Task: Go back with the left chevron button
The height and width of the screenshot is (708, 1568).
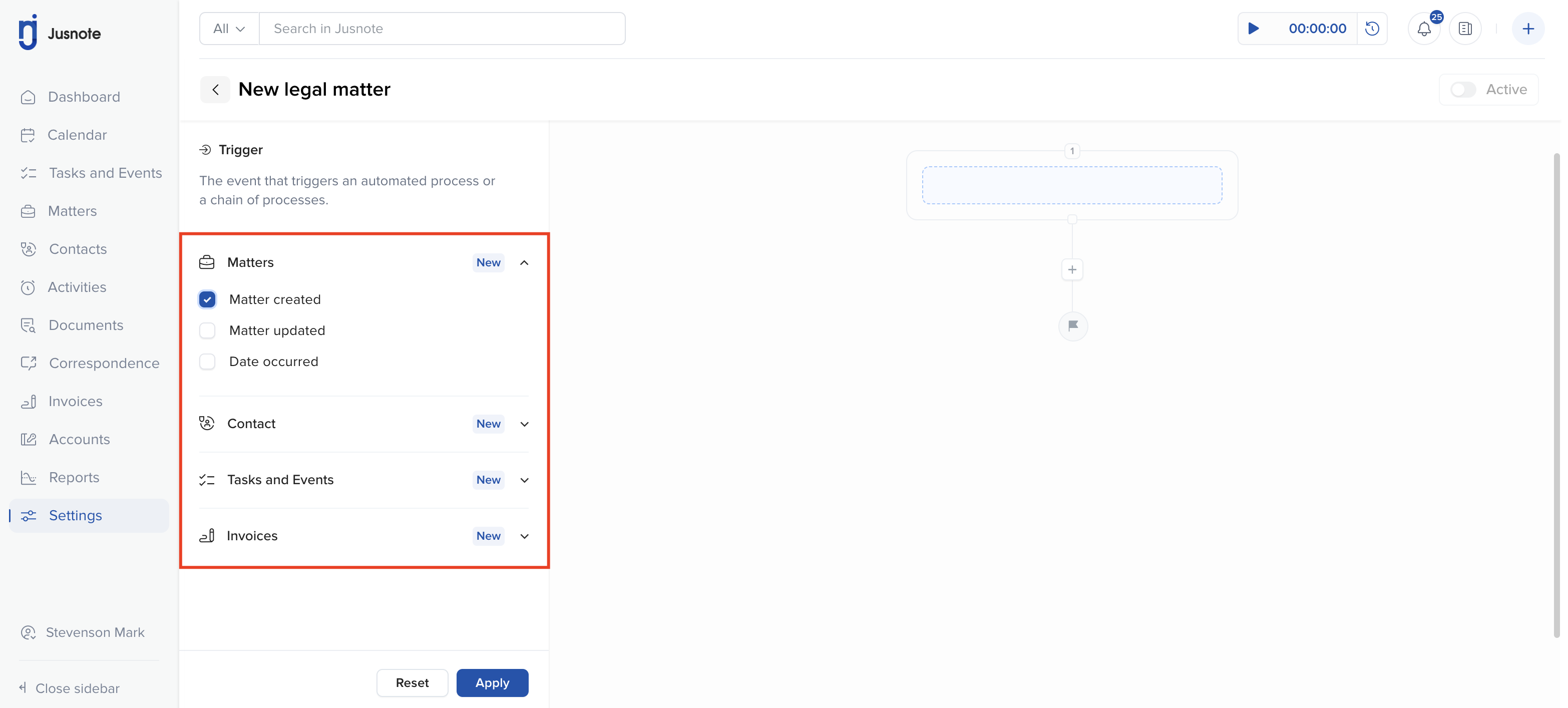Action: click(215, 90)
